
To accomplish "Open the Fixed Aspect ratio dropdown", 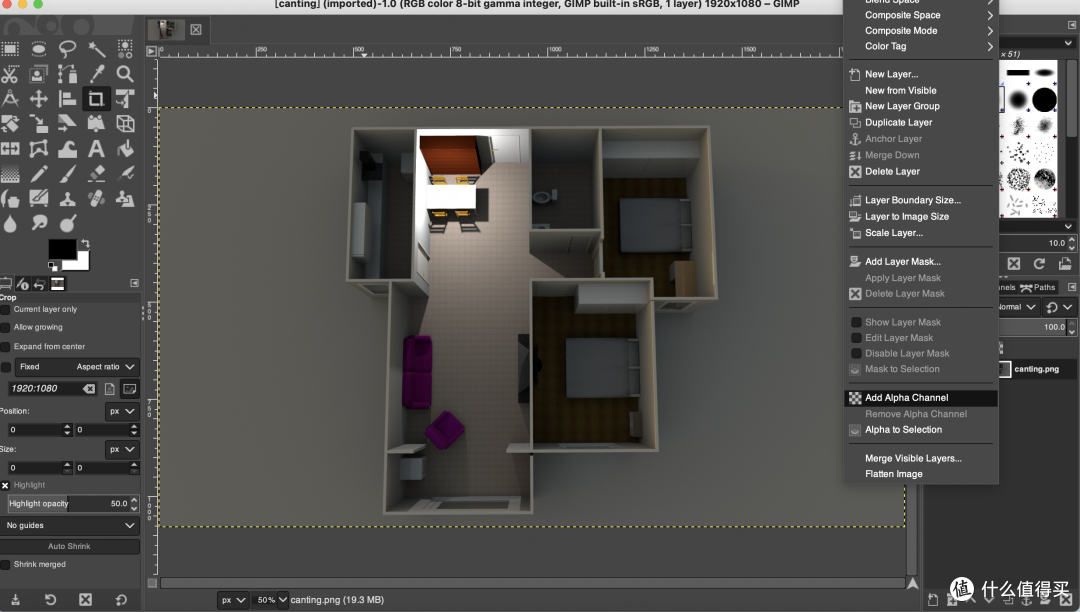I will click(76, 367).
